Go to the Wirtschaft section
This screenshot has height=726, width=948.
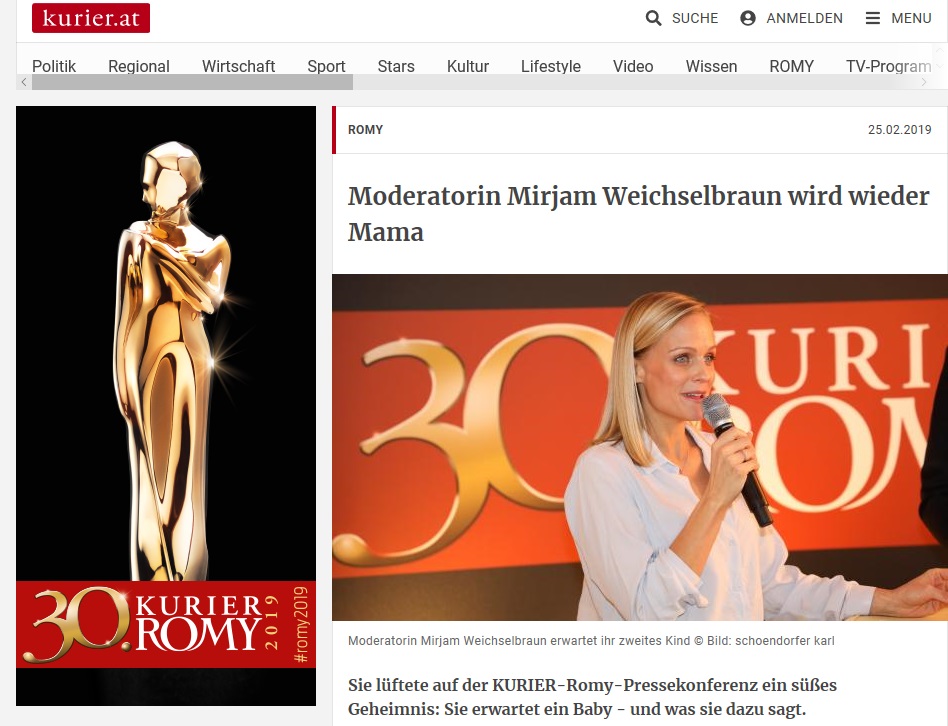tap(238, 66)
